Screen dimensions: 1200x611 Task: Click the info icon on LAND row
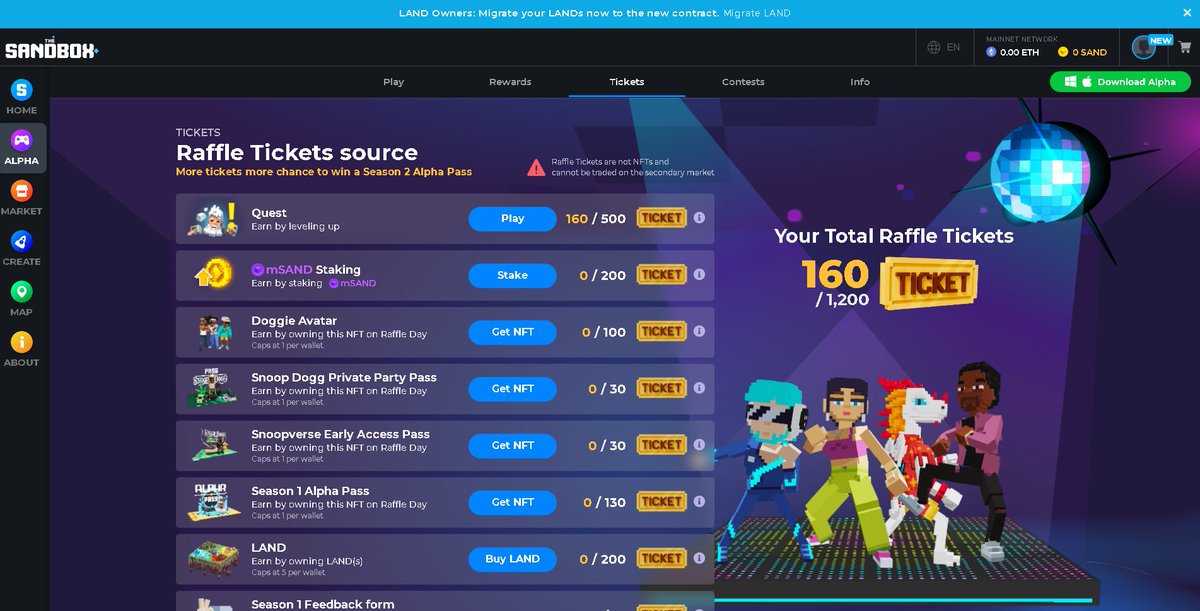(x=699, y=559)
